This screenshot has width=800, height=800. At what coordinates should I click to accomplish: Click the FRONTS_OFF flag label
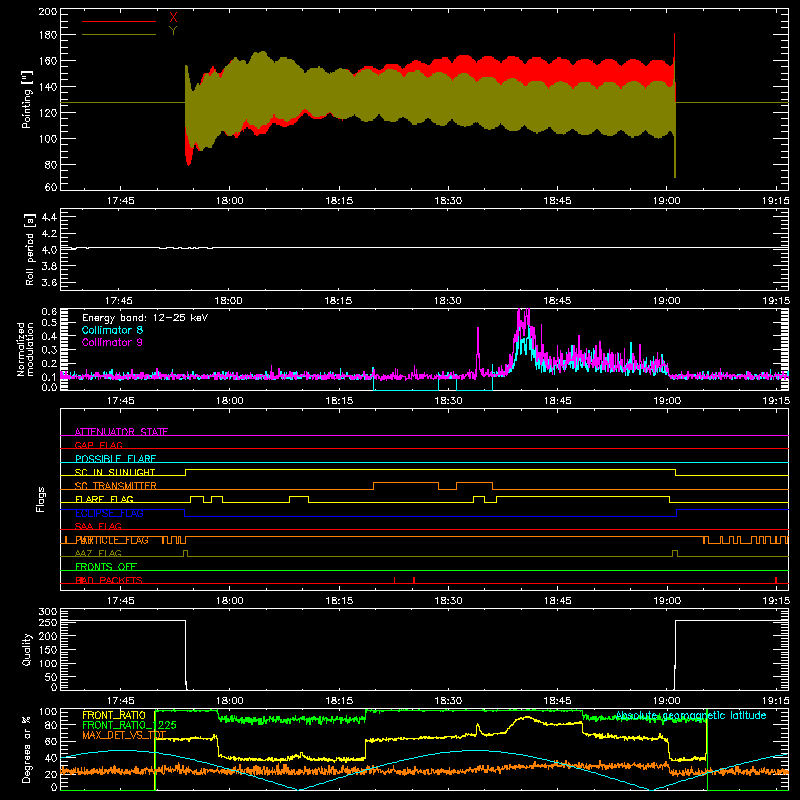click(106, 567)
